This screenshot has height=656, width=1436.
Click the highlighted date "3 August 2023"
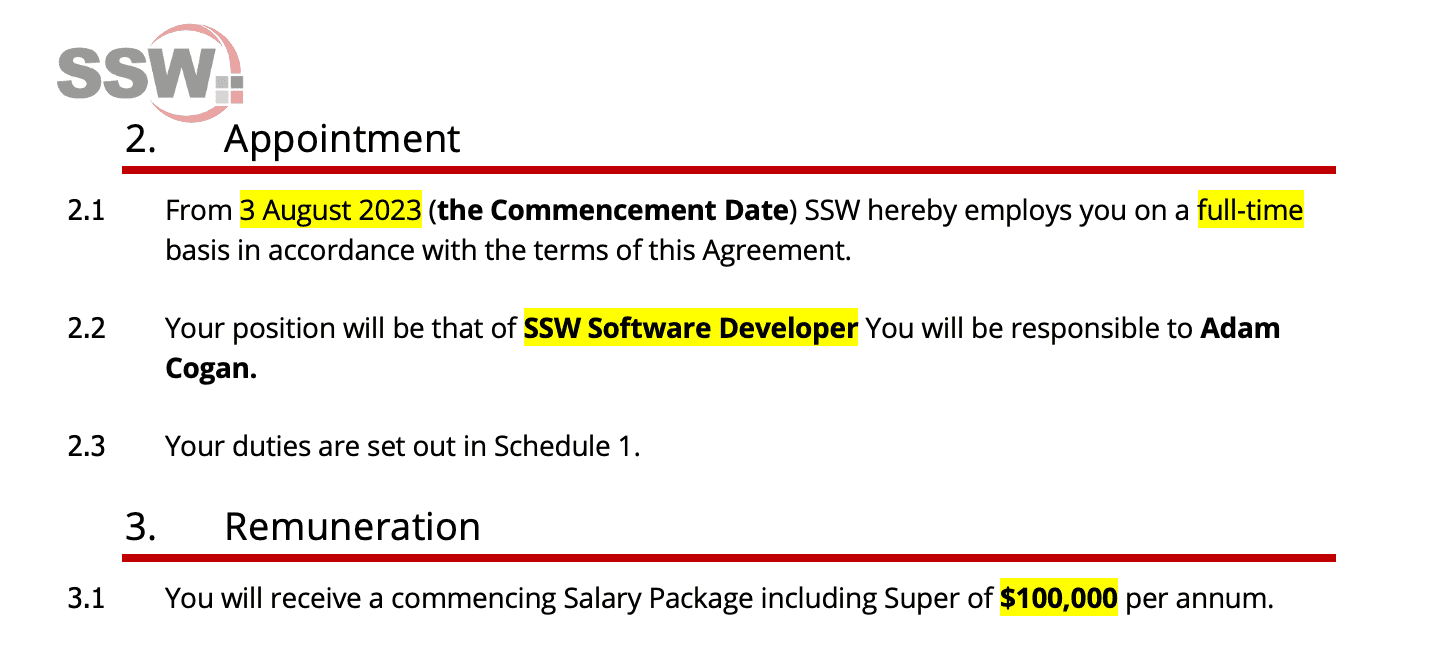click(x=330, y=211)
